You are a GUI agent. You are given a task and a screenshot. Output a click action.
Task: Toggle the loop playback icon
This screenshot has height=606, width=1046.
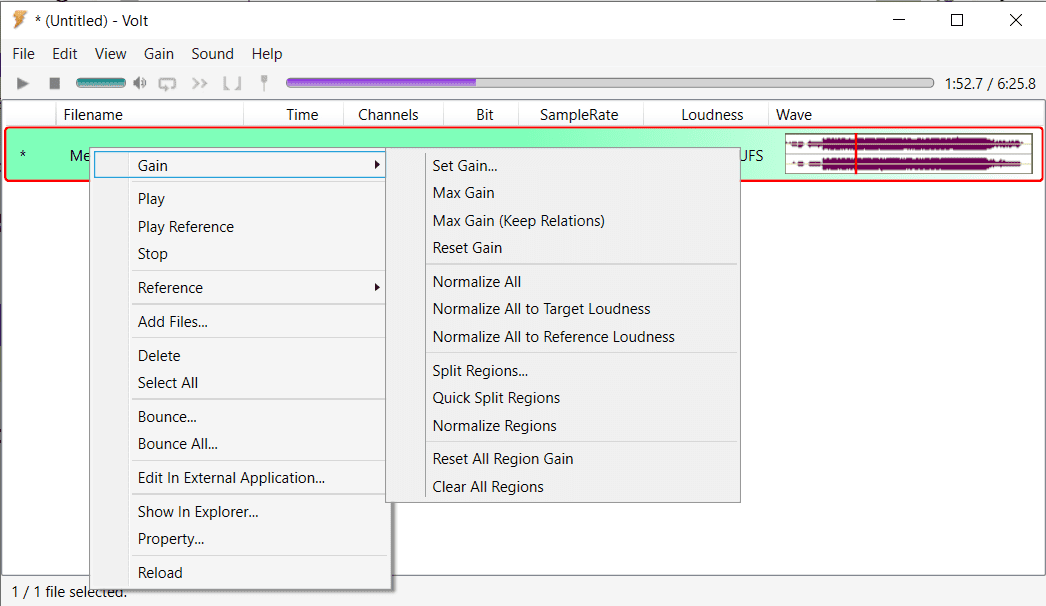click(x=167, y=84)
